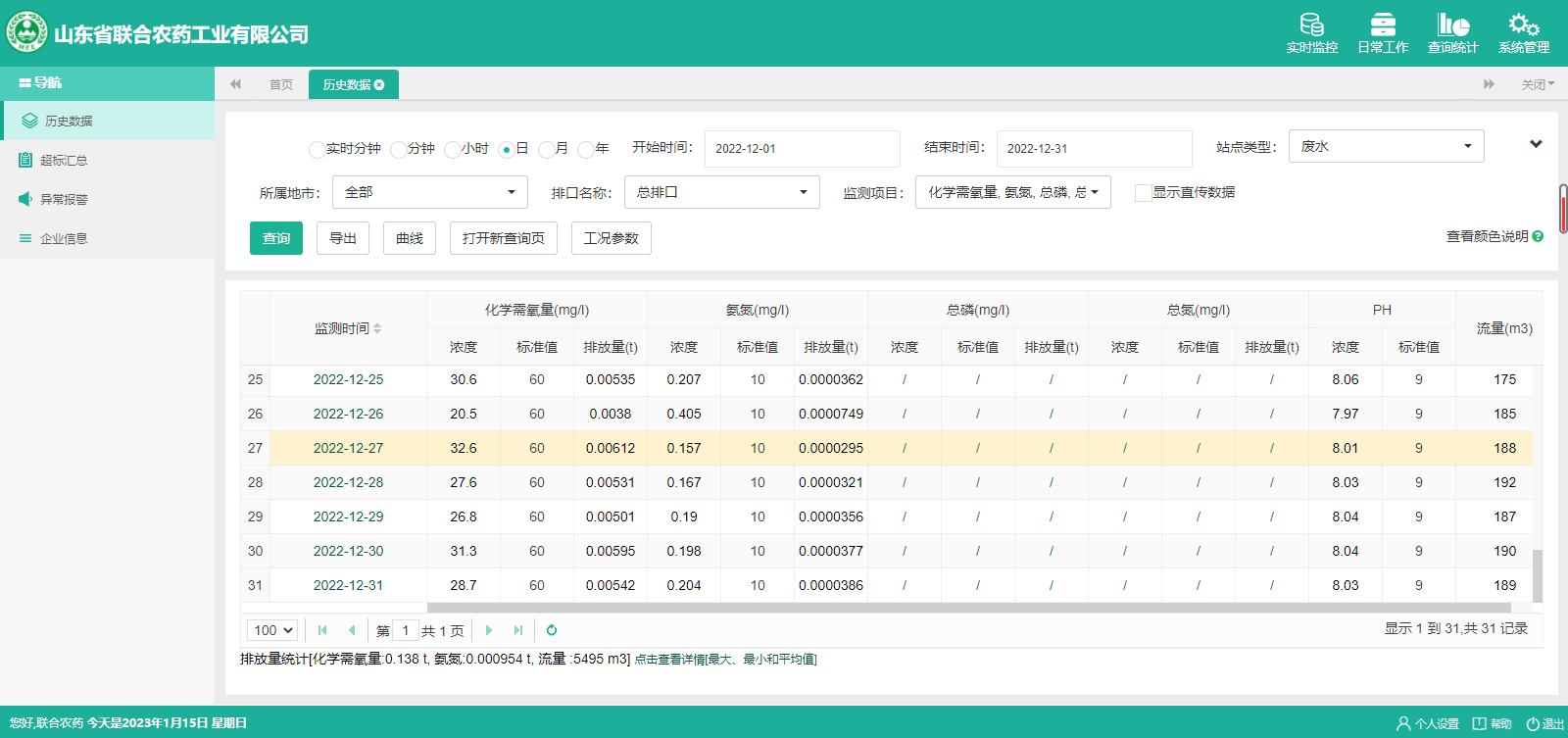Screen dimensions: 1568x738
Task: Click the 打开新查询页 button
Action: coord(504,238)
